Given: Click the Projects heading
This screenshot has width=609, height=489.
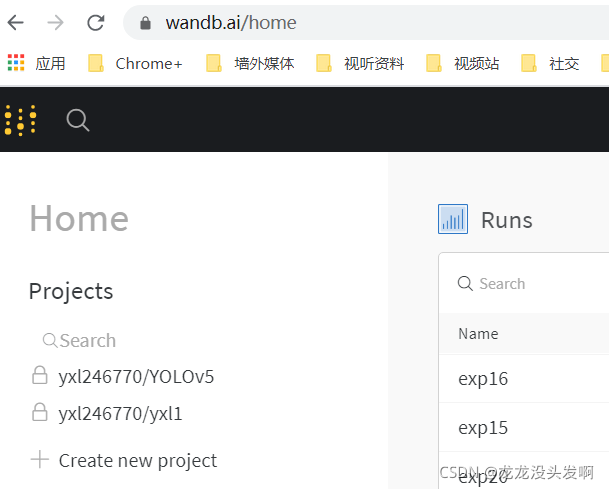Looking at the screenshot, I should 71,291.
